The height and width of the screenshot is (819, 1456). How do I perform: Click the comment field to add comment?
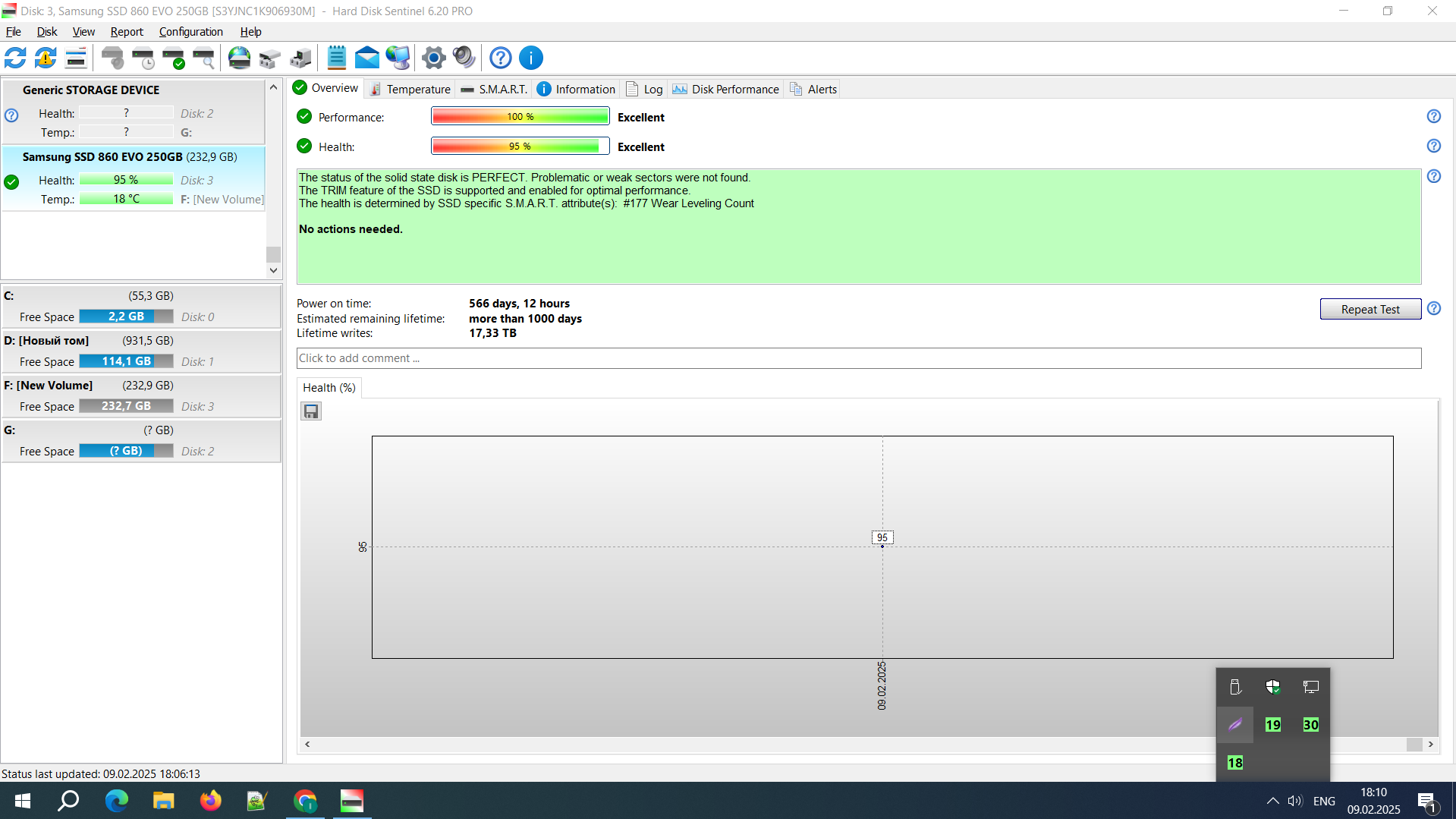coord(858,358)
